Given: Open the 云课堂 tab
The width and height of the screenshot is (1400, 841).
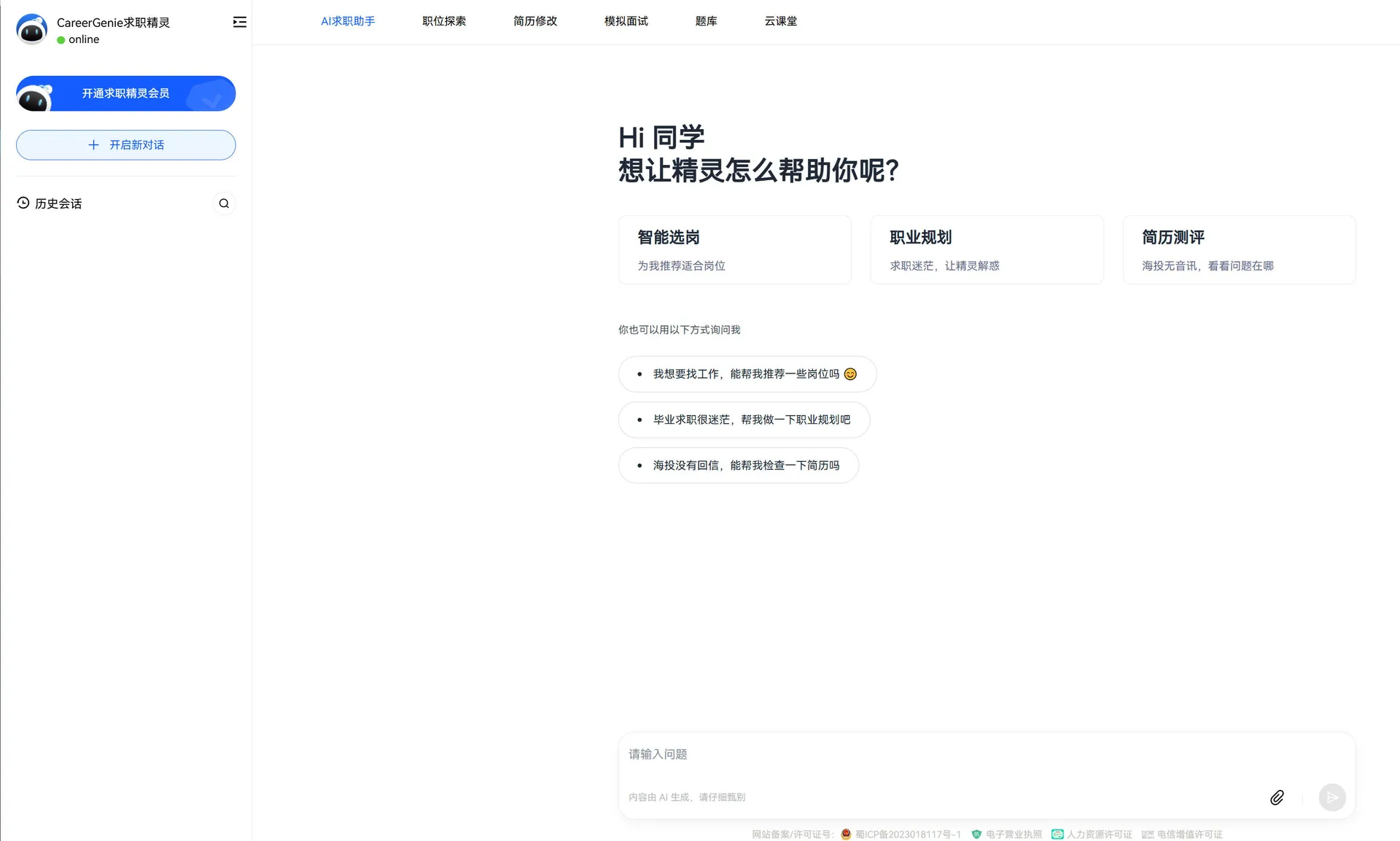Looking at the screenshot, I should [x=781, y=21].
